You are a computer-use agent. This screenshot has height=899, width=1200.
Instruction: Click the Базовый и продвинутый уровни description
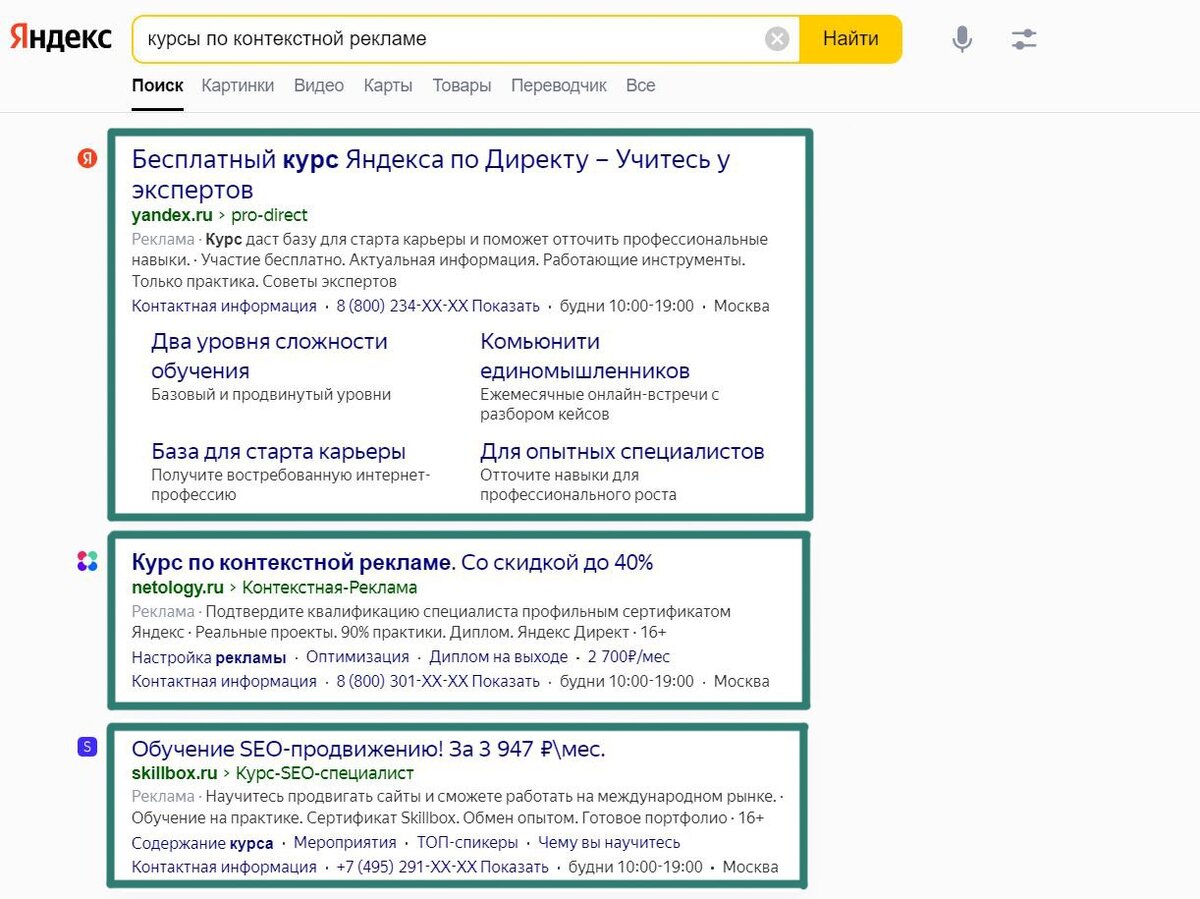[271, 395]
